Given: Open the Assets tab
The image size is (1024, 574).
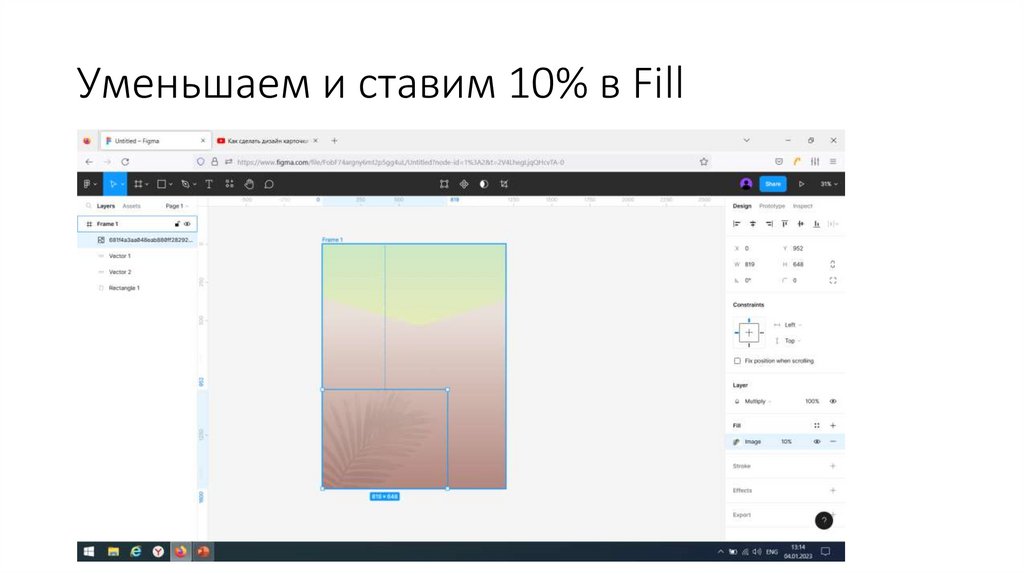Looking at the screenshot, I should coord(131,206).
